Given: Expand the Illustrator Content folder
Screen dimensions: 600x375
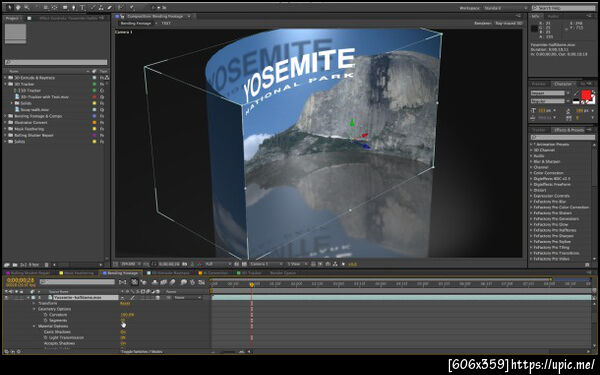Looking at the screenshot, I should pyautogui.click(x=6, y=122).
